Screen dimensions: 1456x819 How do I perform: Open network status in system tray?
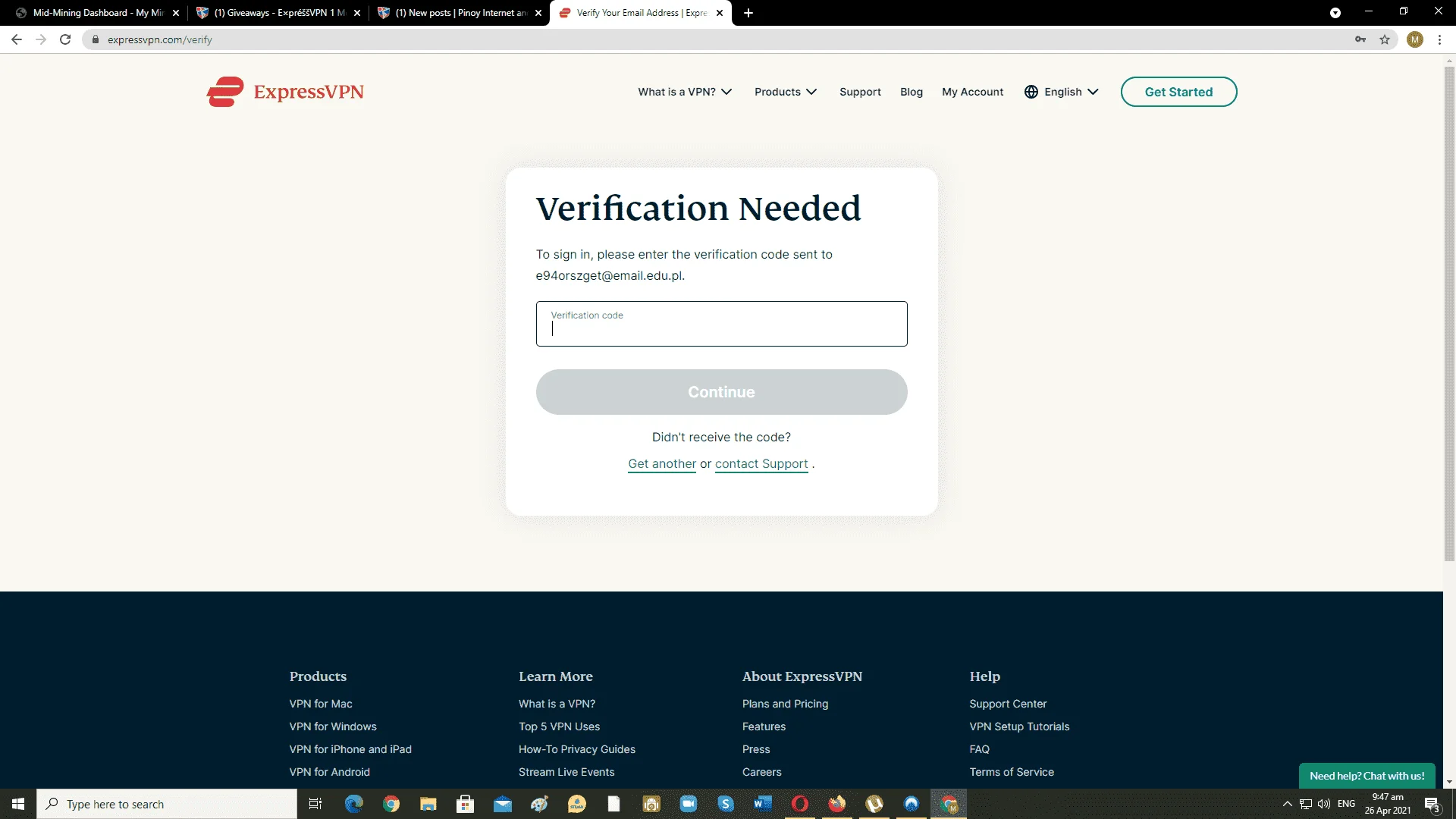1306,804
